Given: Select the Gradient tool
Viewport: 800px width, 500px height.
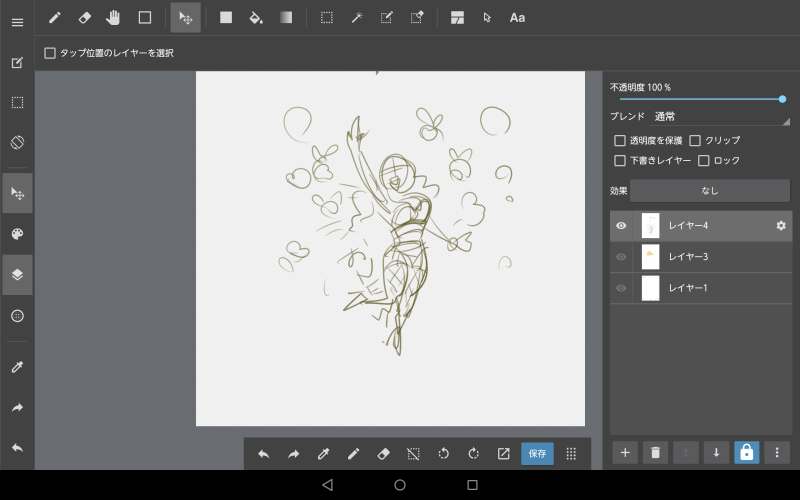Looking at the screenshot, I should (286, 17).
